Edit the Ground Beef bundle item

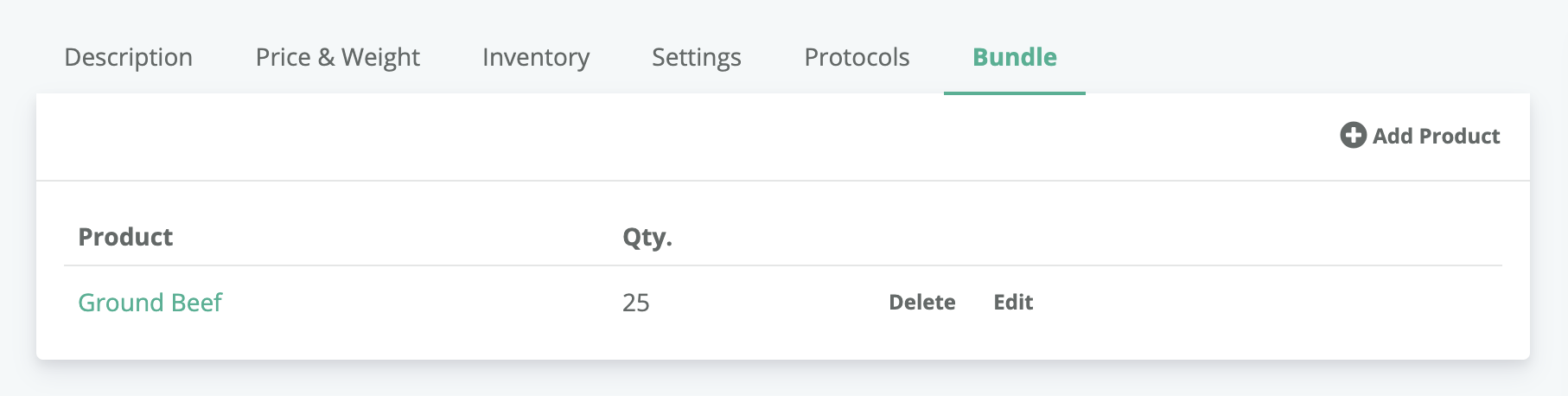pyautogui.click(x=1013, y=303)
